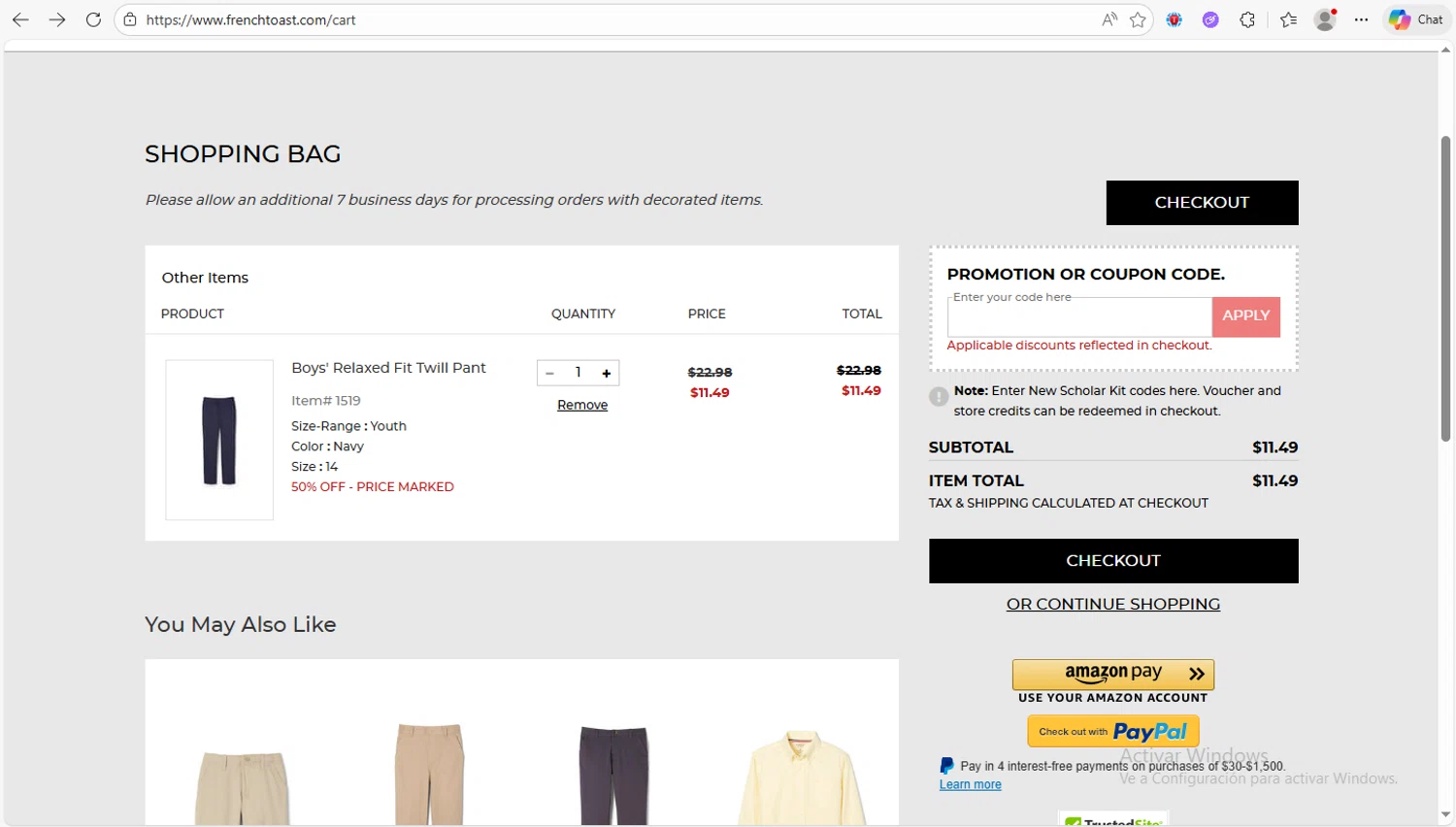Open the Copilot Chat sidebar button
The image size is (1456, 827).
click(1416, 19)
